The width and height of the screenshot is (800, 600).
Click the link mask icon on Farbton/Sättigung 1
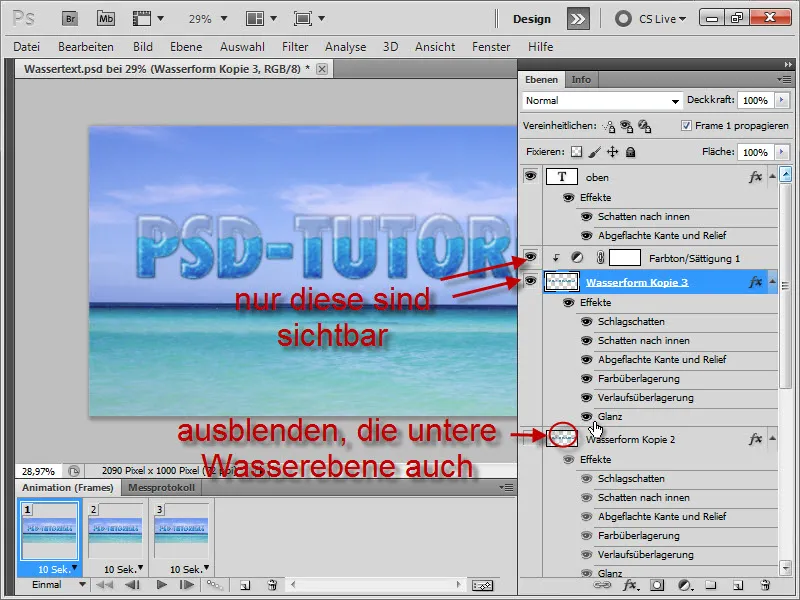(x=600, y=258)
